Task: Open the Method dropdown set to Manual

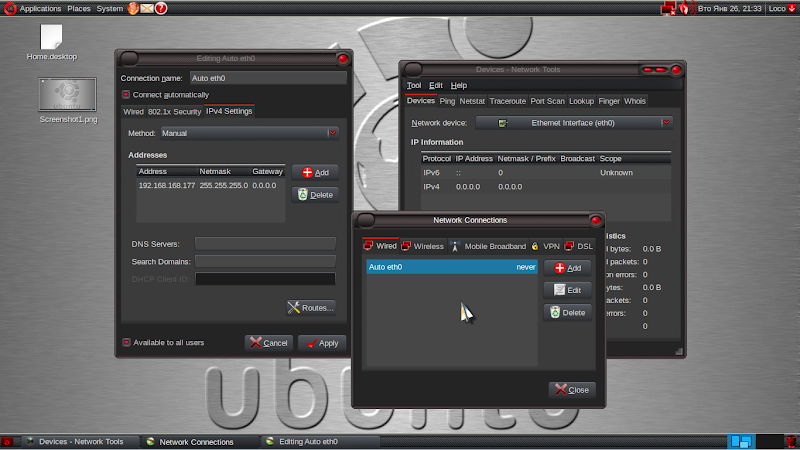Action: 249,133
